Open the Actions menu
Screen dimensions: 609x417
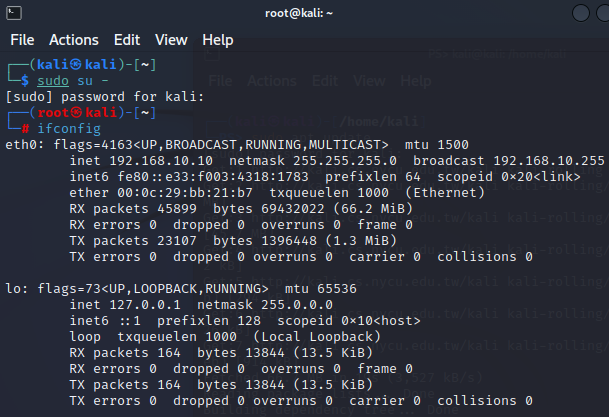[74, 40]
